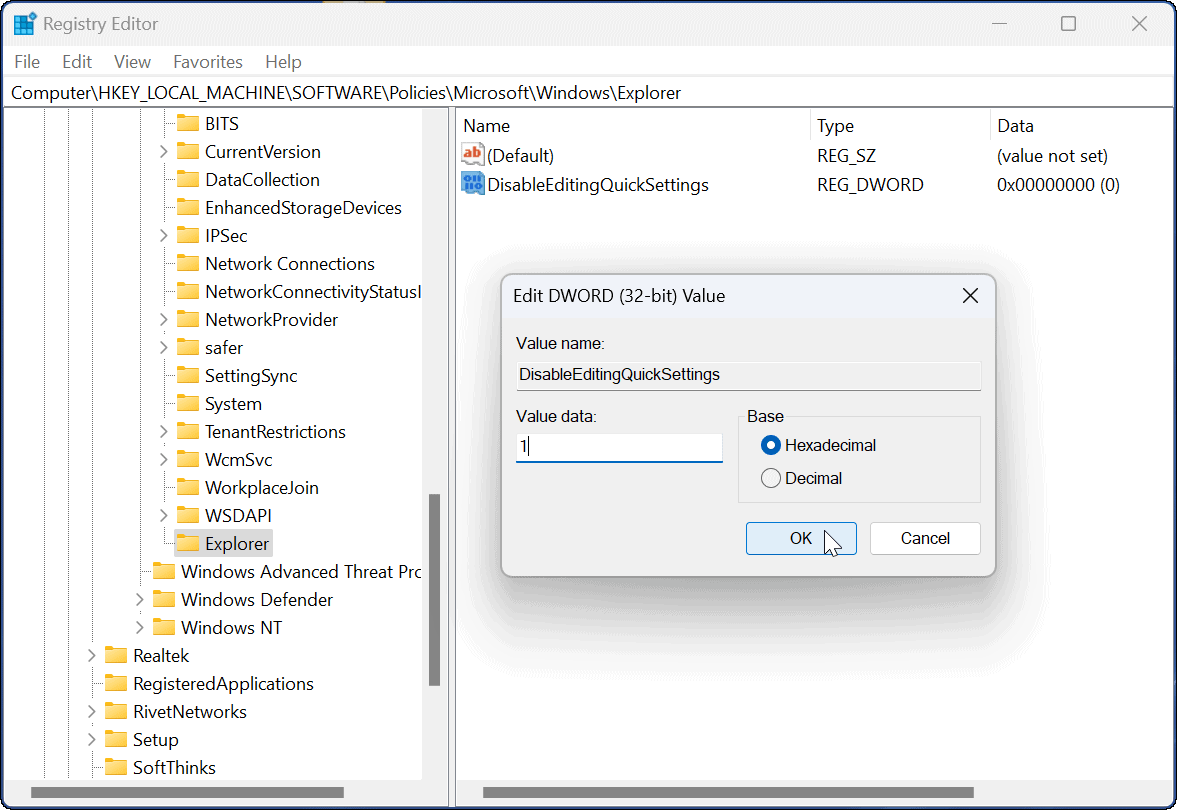Open the Edit menu
This screenshot has height=810, width=1177.
click(76, 61)
